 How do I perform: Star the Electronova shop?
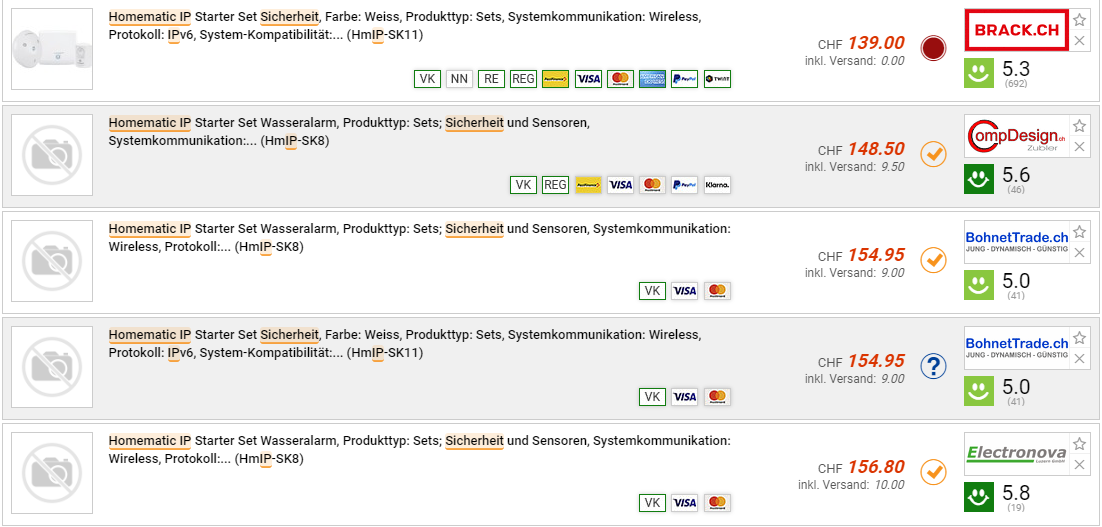pos(1079,444)
